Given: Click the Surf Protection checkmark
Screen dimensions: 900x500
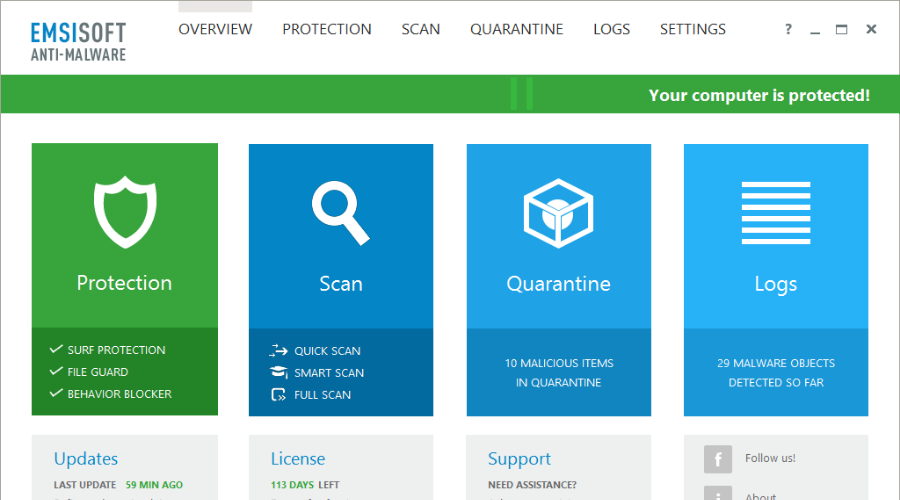Looking at the screenshot, I should point(56,349).
